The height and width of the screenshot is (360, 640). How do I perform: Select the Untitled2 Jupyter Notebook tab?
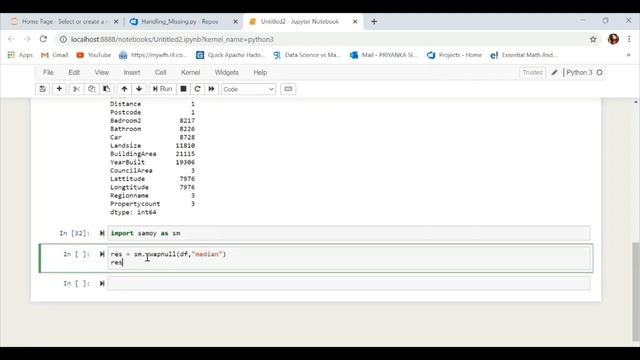(x=300, y=22)
